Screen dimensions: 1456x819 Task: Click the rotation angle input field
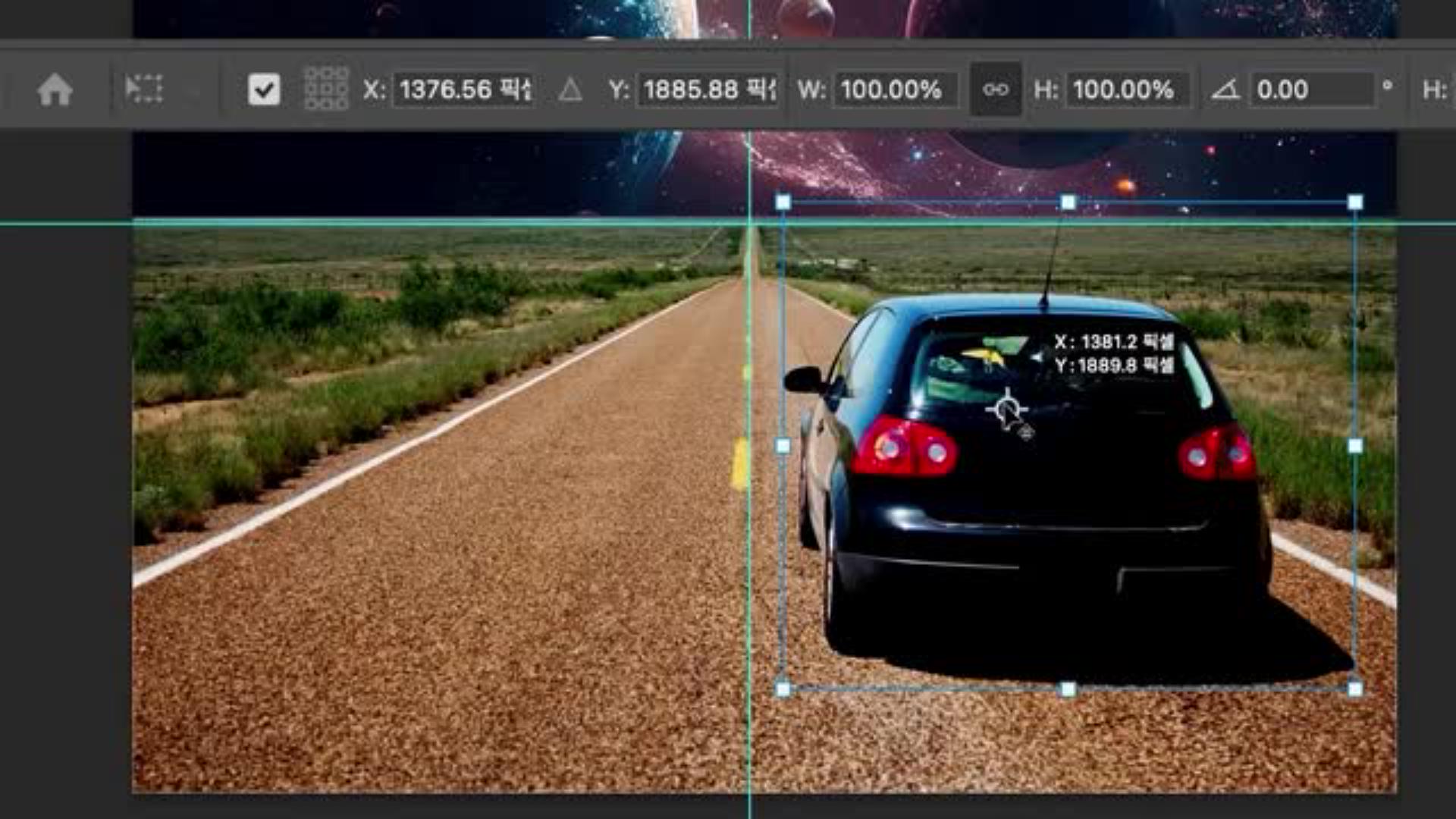[1312, 89]
